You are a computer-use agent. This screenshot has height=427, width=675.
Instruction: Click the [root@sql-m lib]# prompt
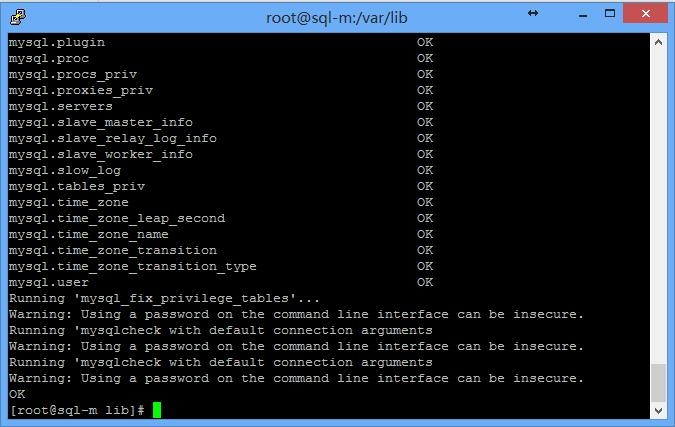[x=77, y=410]
